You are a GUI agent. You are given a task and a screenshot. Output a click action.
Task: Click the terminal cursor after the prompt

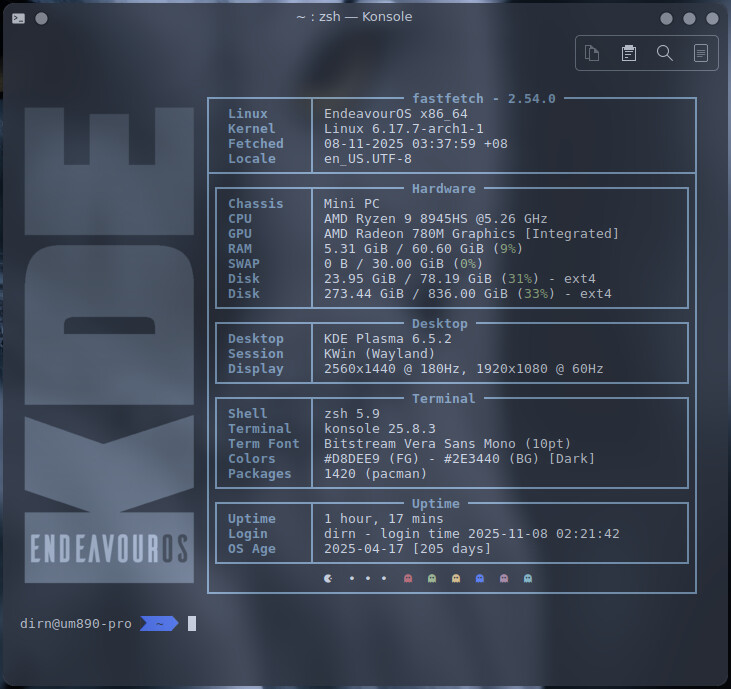(x=192, y=624)
